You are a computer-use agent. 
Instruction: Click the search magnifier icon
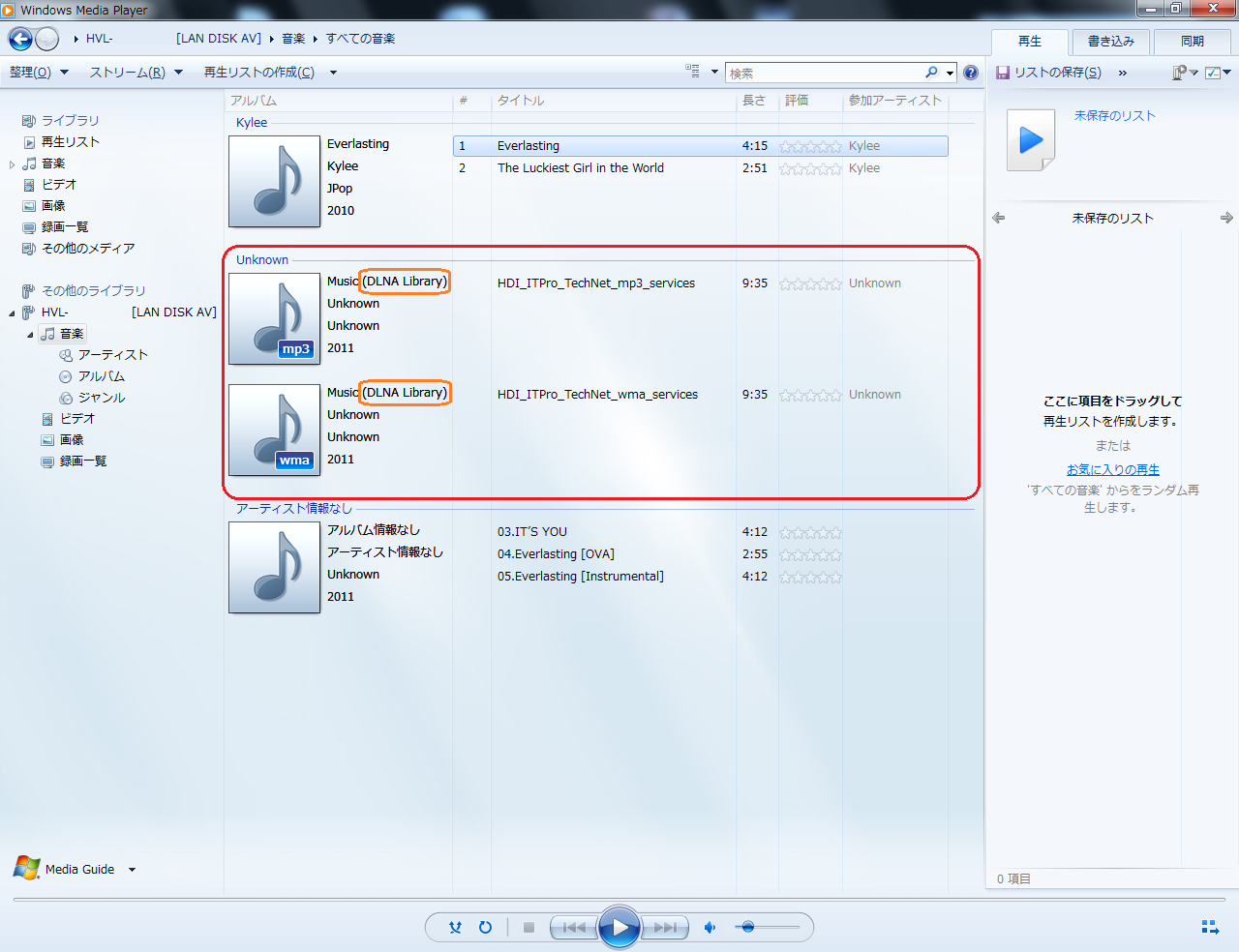point(931,73)
